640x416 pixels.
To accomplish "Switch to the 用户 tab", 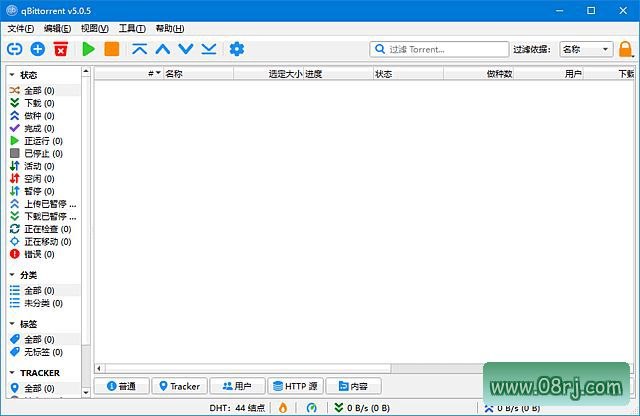I will coord(237,386).
